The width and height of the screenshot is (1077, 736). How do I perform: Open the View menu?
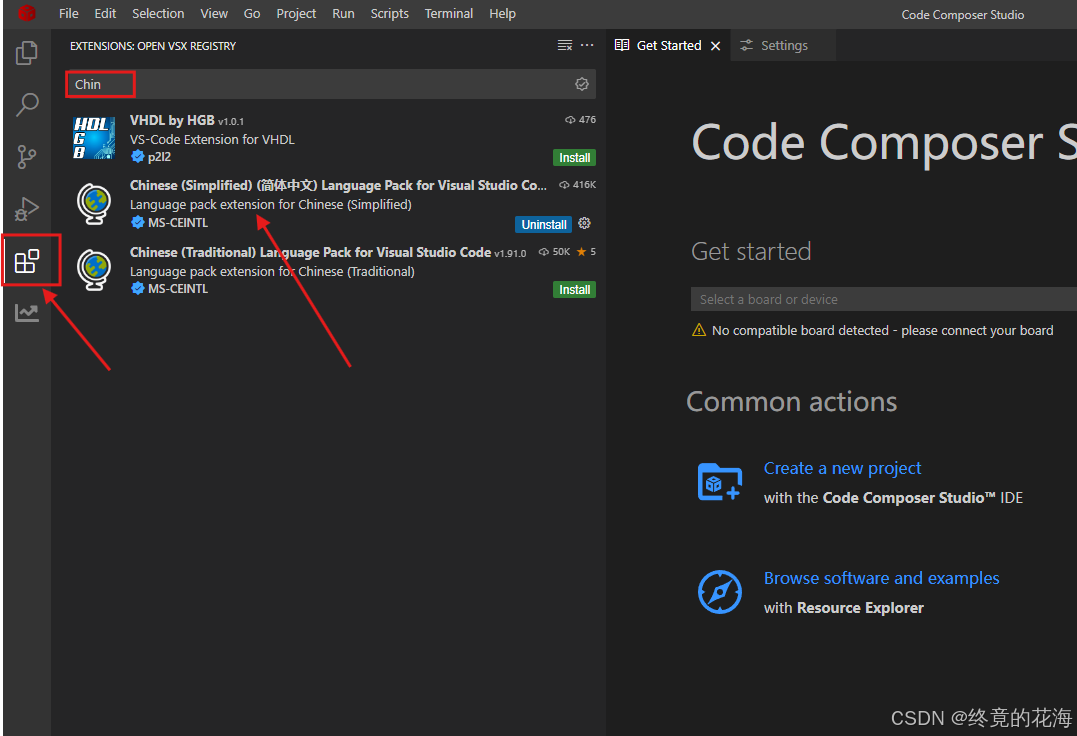(x=214, y=14)
